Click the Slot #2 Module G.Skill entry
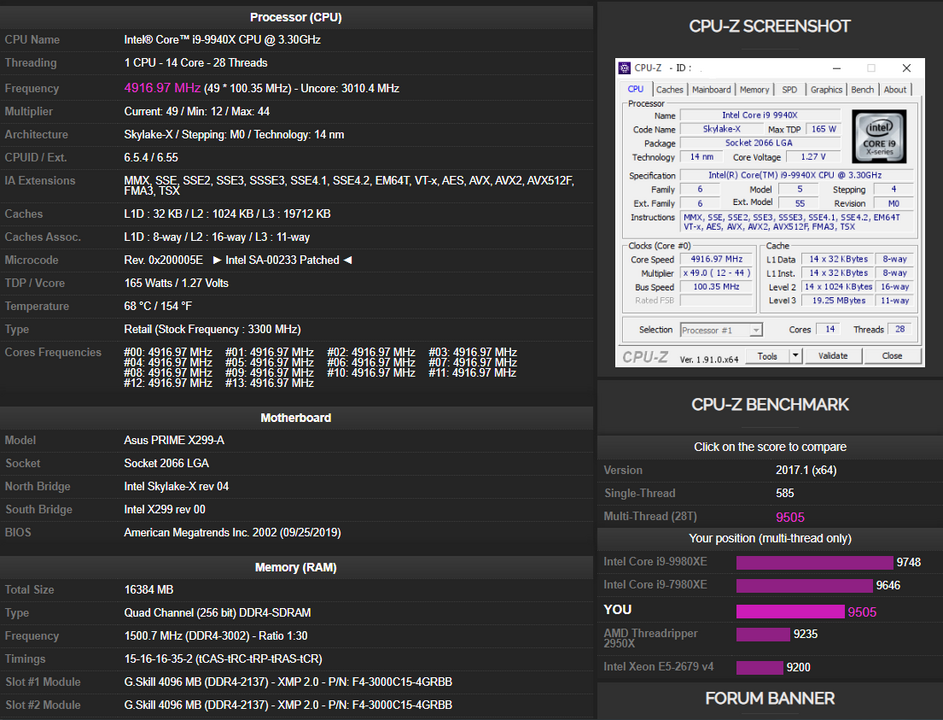Viewport: 943px width, 720px height. [288, 705]
